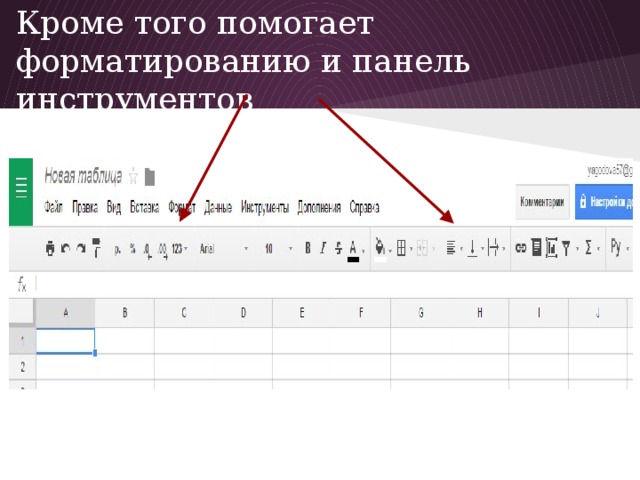
Task: Select row 1 header
Action: pos(22,341)
